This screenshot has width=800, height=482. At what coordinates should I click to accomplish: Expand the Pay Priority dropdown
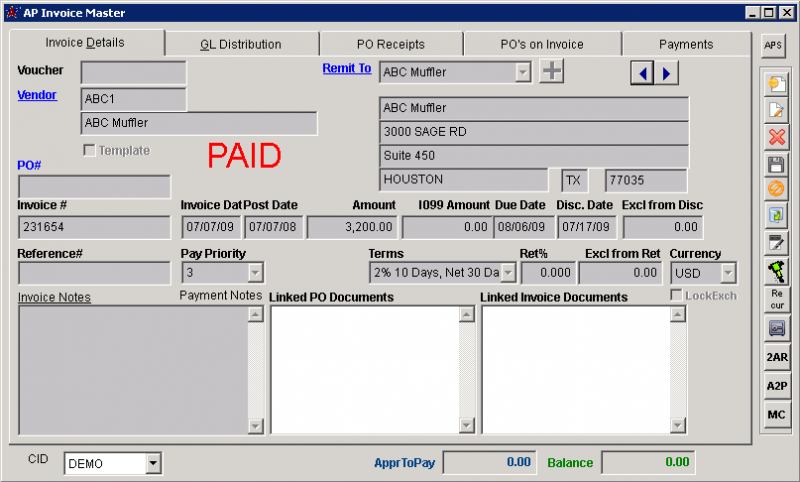(255, 272)
